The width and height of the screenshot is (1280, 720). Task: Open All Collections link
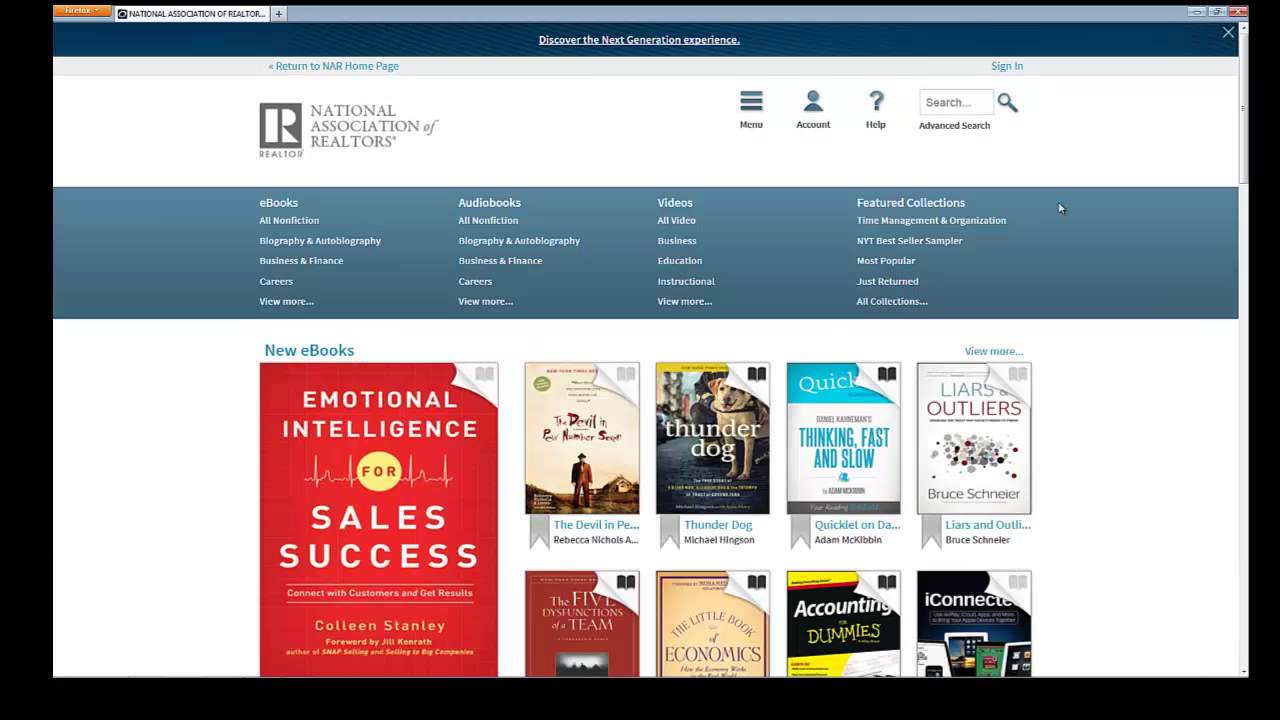point(892,301)
